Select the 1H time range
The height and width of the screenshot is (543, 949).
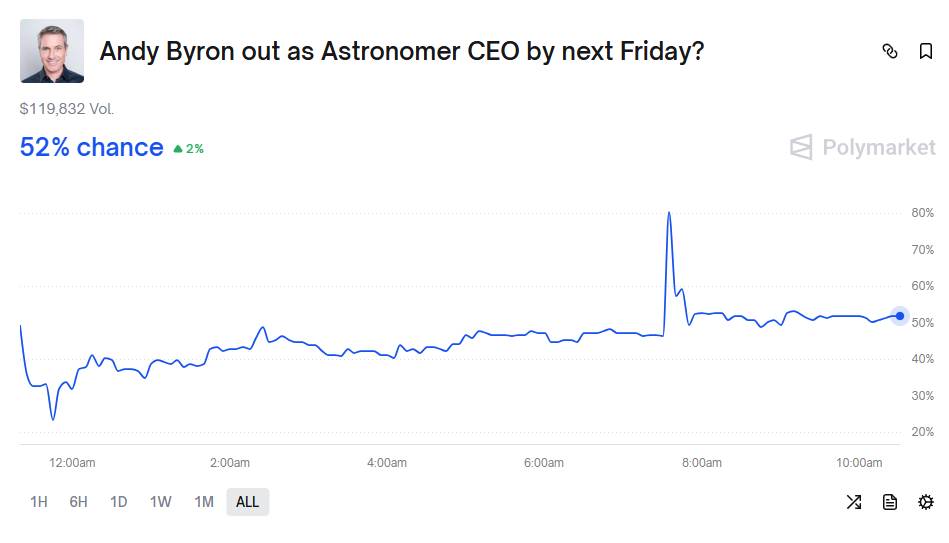[x=39, y=502]
